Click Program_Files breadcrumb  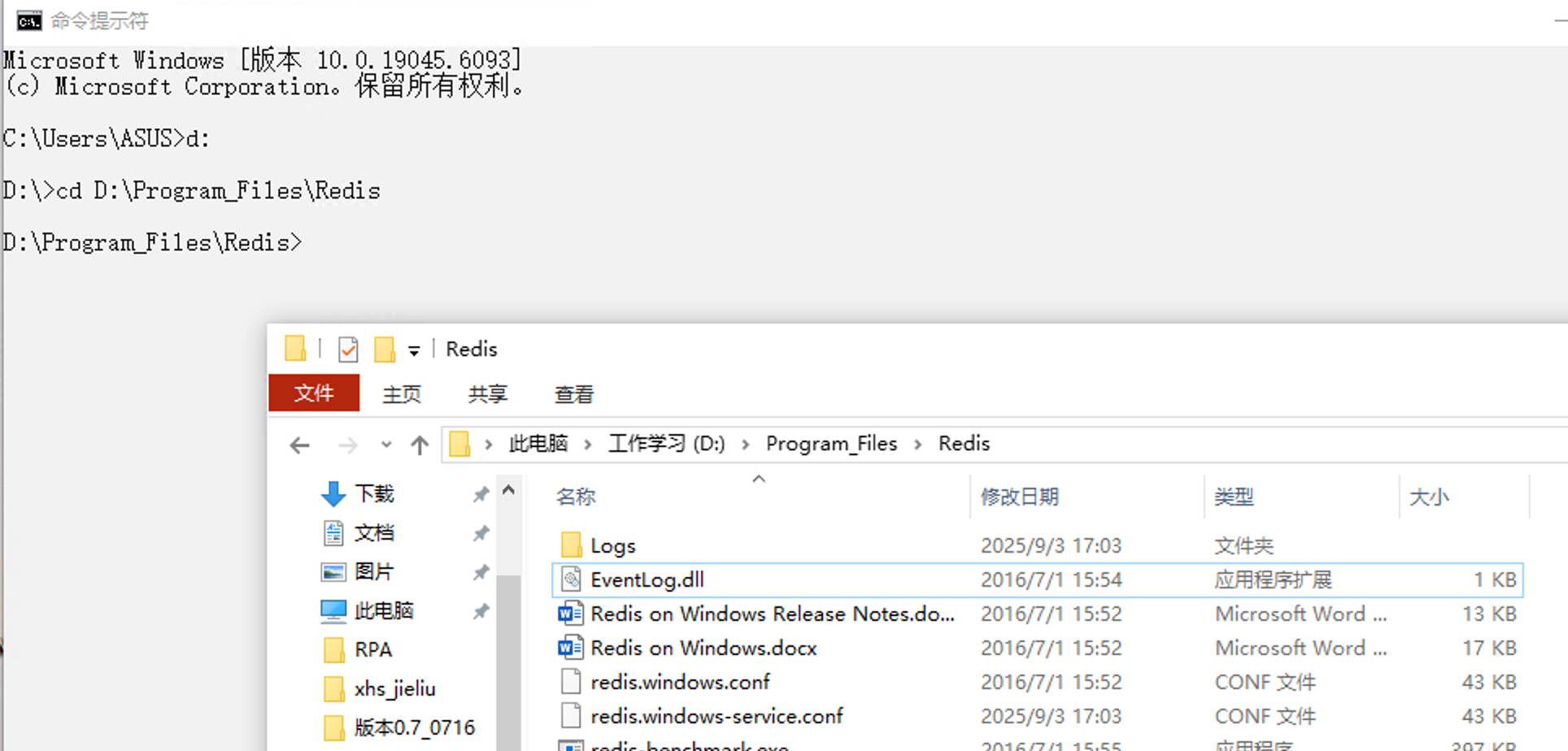pyautogui.click(x=831, y=443)
